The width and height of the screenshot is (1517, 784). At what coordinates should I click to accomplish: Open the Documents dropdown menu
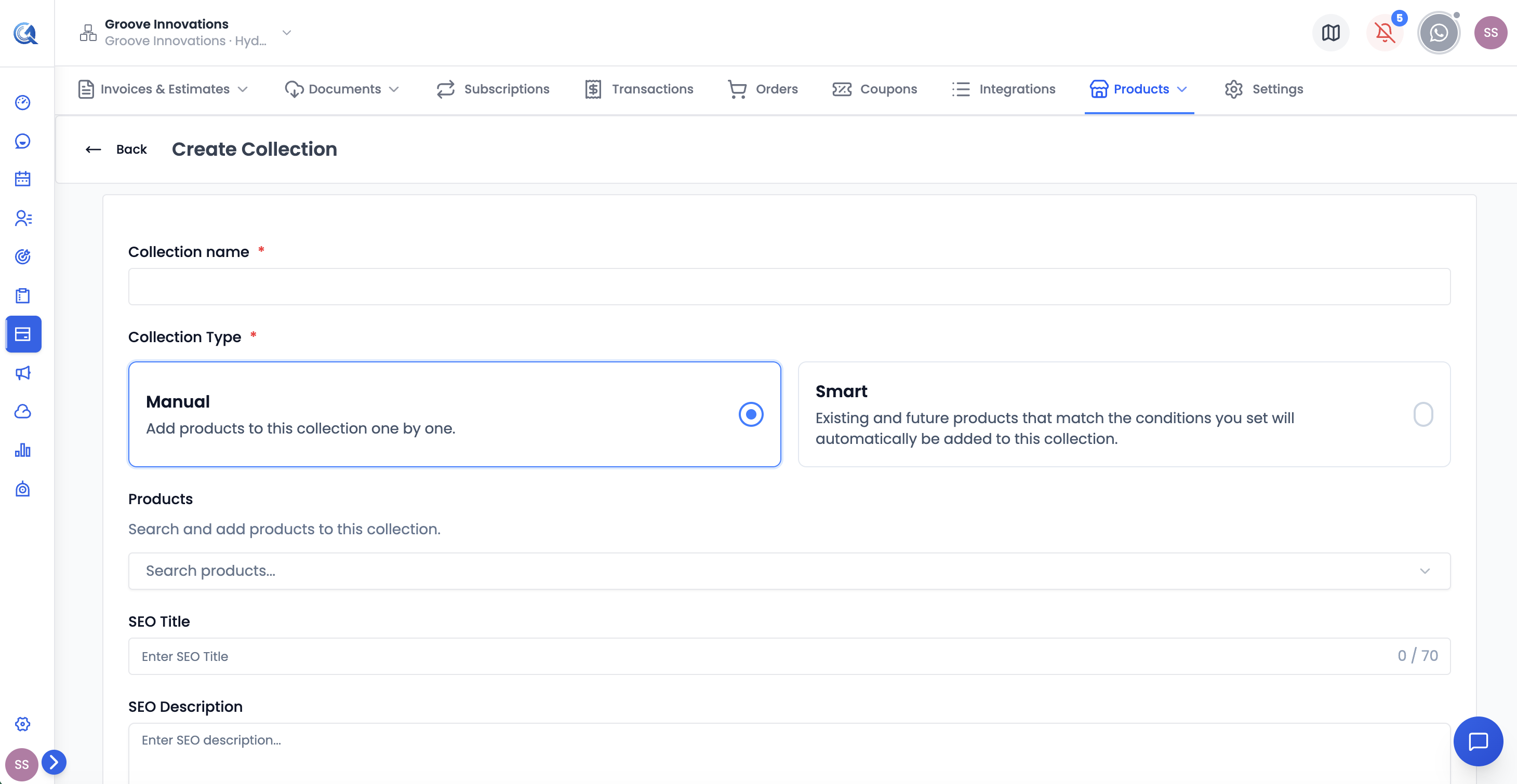pyautogui.click(x=342, y=89)
